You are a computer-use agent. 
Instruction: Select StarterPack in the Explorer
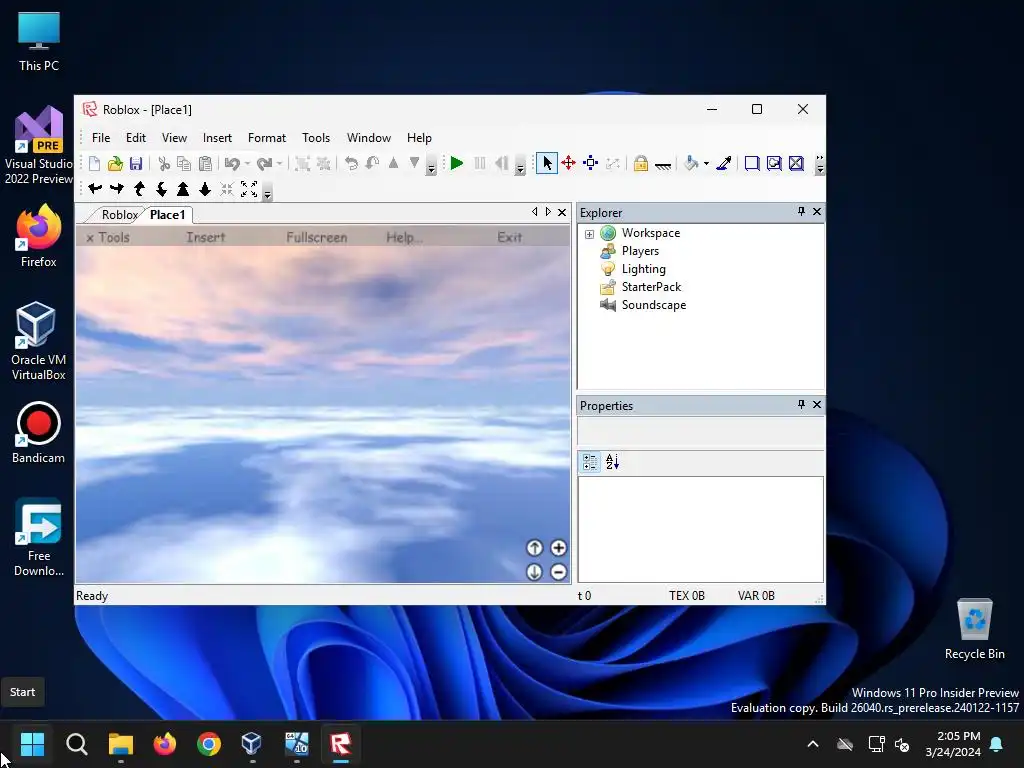coord(651,287)
